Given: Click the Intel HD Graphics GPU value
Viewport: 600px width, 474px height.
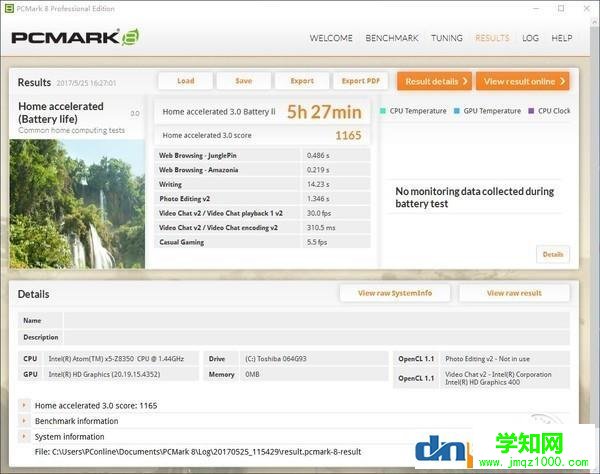Looking at the screenshot, I should 104,375.
